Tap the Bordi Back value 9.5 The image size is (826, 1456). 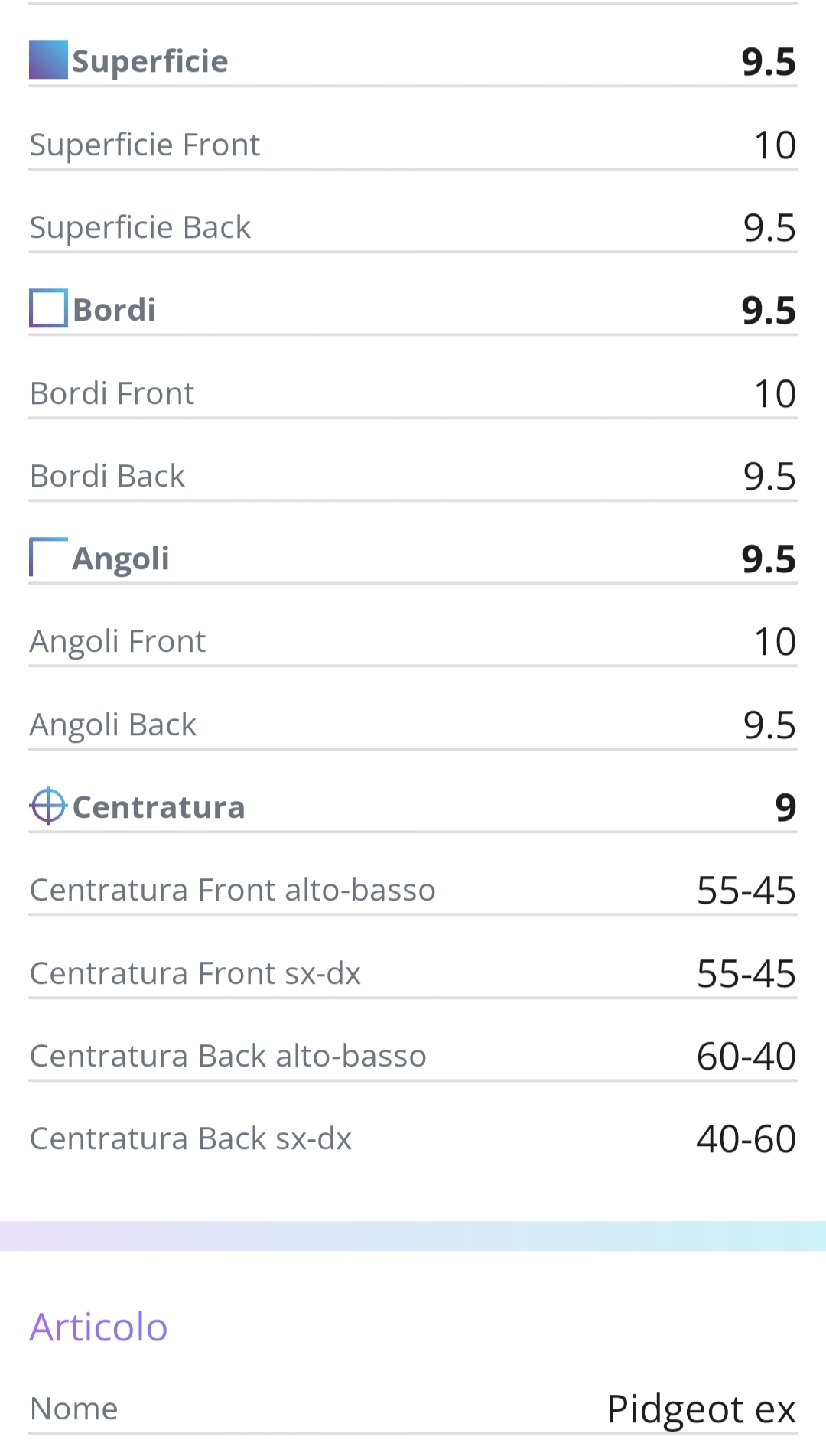(x=769, y=477)
